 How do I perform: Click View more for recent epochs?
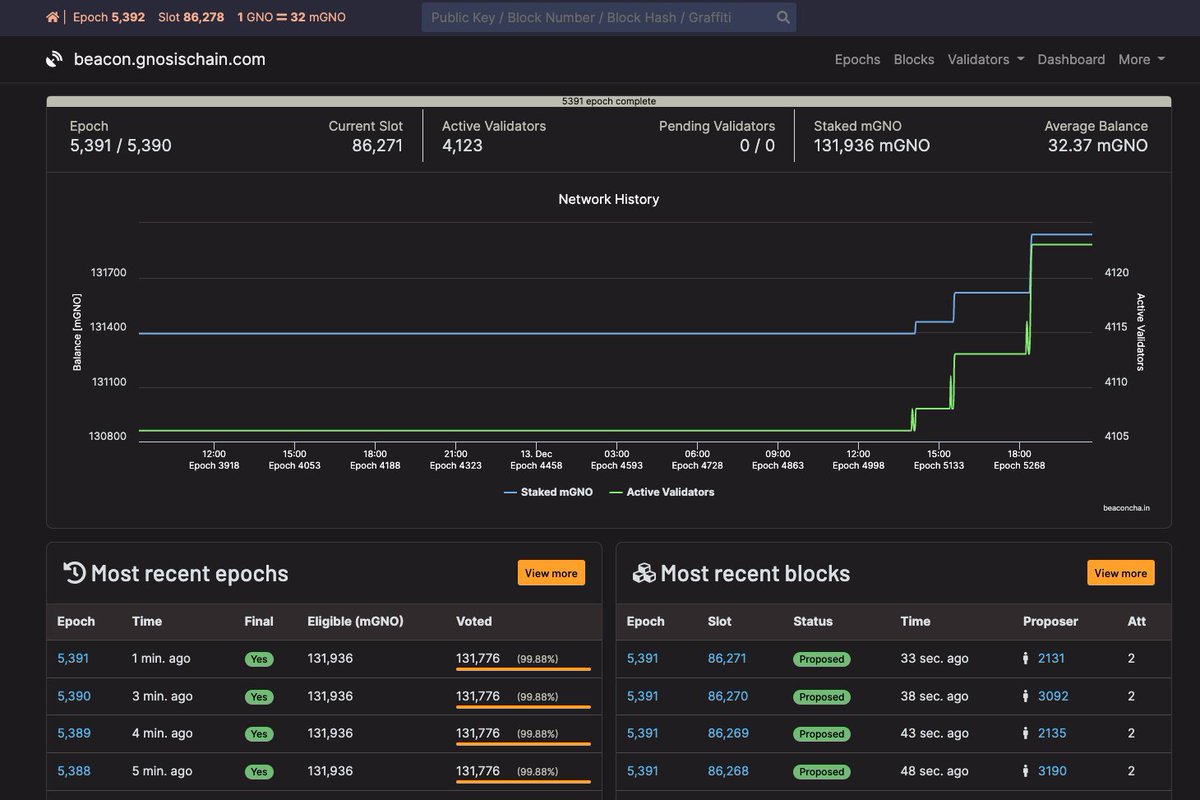[551, 573]
